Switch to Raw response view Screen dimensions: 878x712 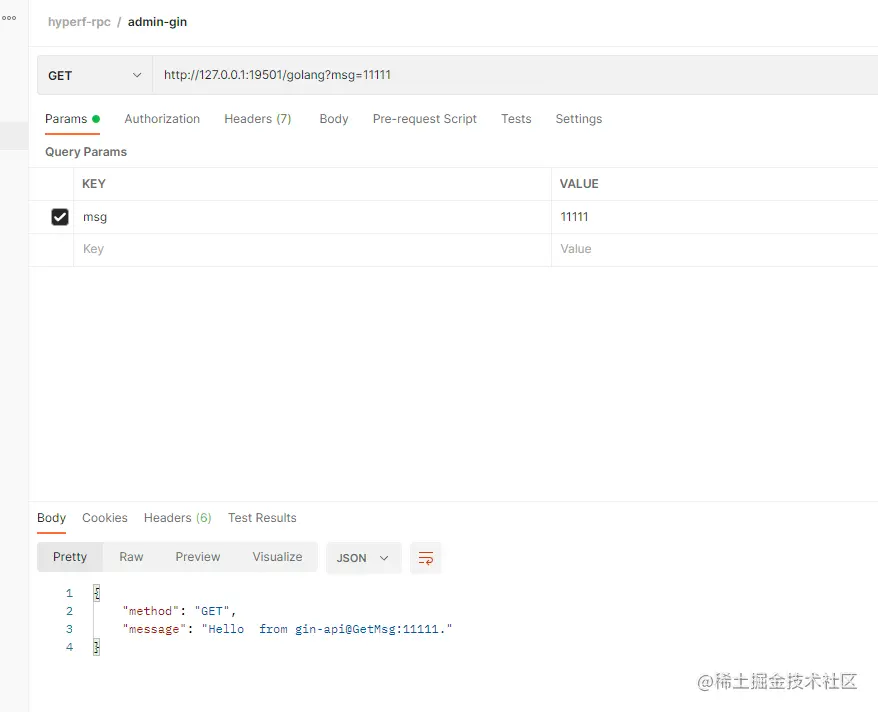pos(131,557)
